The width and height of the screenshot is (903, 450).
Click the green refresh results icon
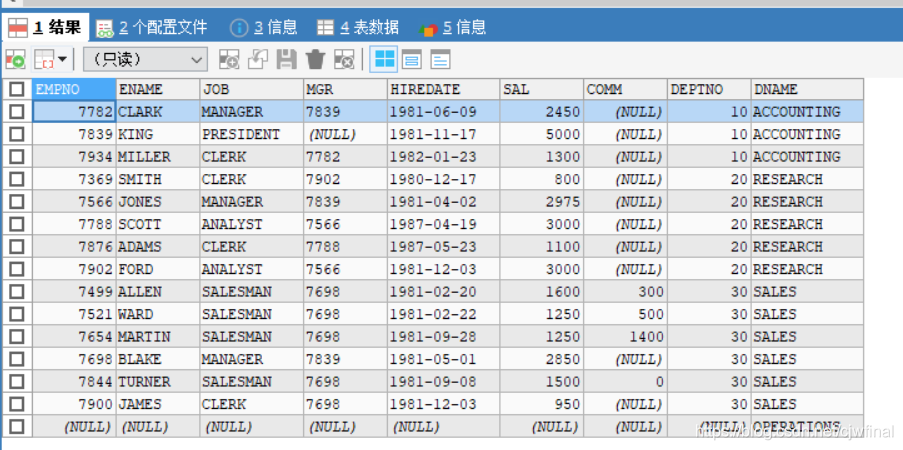click(x=15, y=59)
